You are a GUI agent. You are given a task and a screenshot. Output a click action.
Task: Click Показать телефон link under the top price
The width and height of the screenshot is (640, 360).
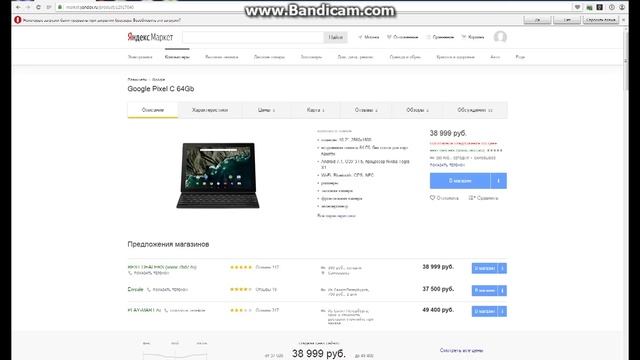coord(447,165)
